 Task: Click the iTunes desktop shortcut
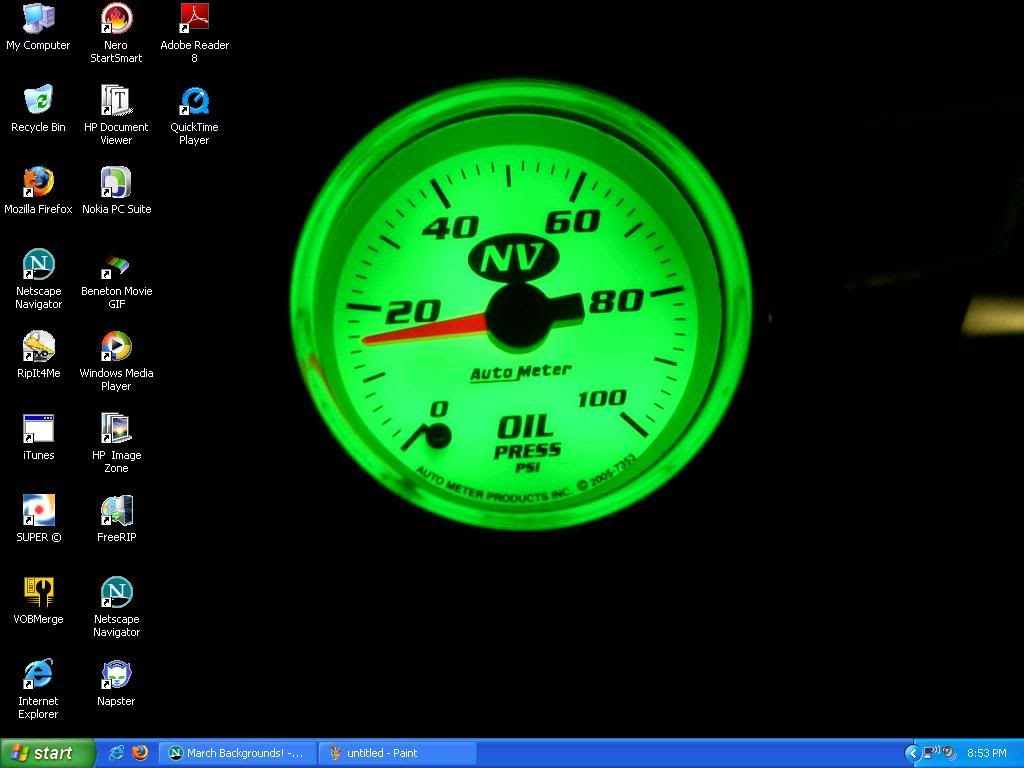[x=39, y=438]
